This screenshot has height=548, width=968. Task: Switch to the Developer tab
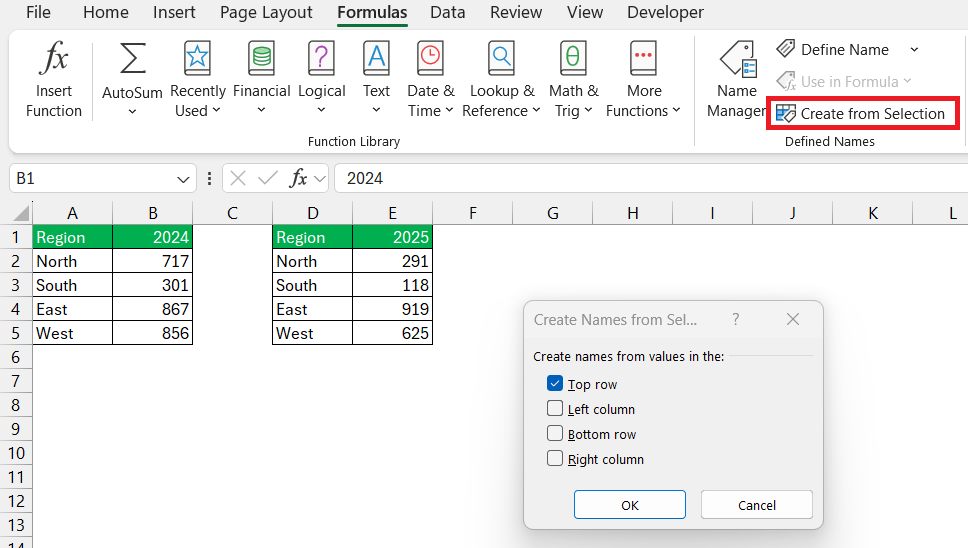coord(665,12)
